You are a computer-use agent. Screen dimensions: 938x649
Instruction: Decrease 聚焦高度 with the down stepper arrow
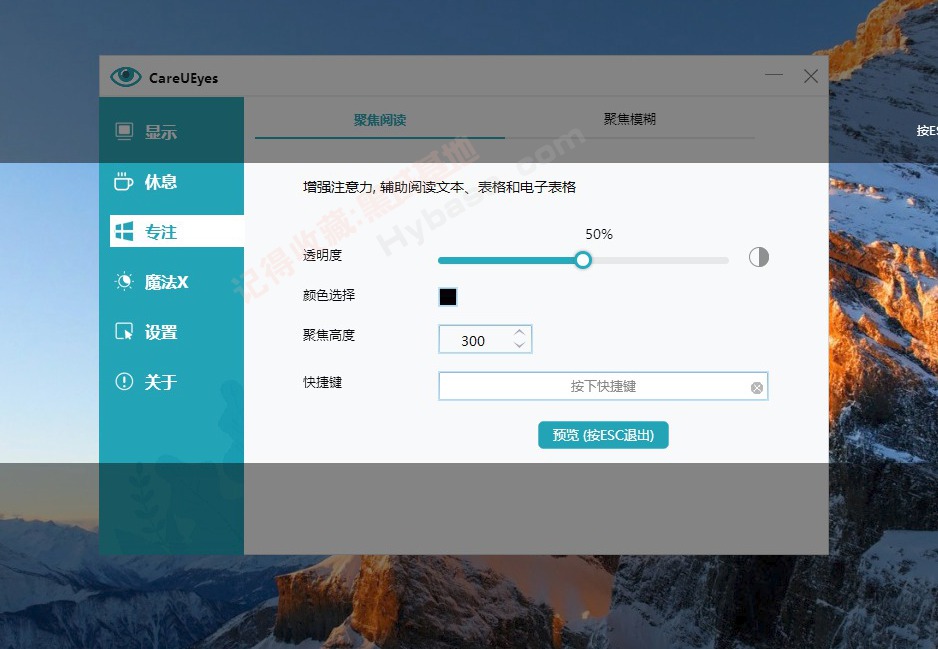pos(519,345)
